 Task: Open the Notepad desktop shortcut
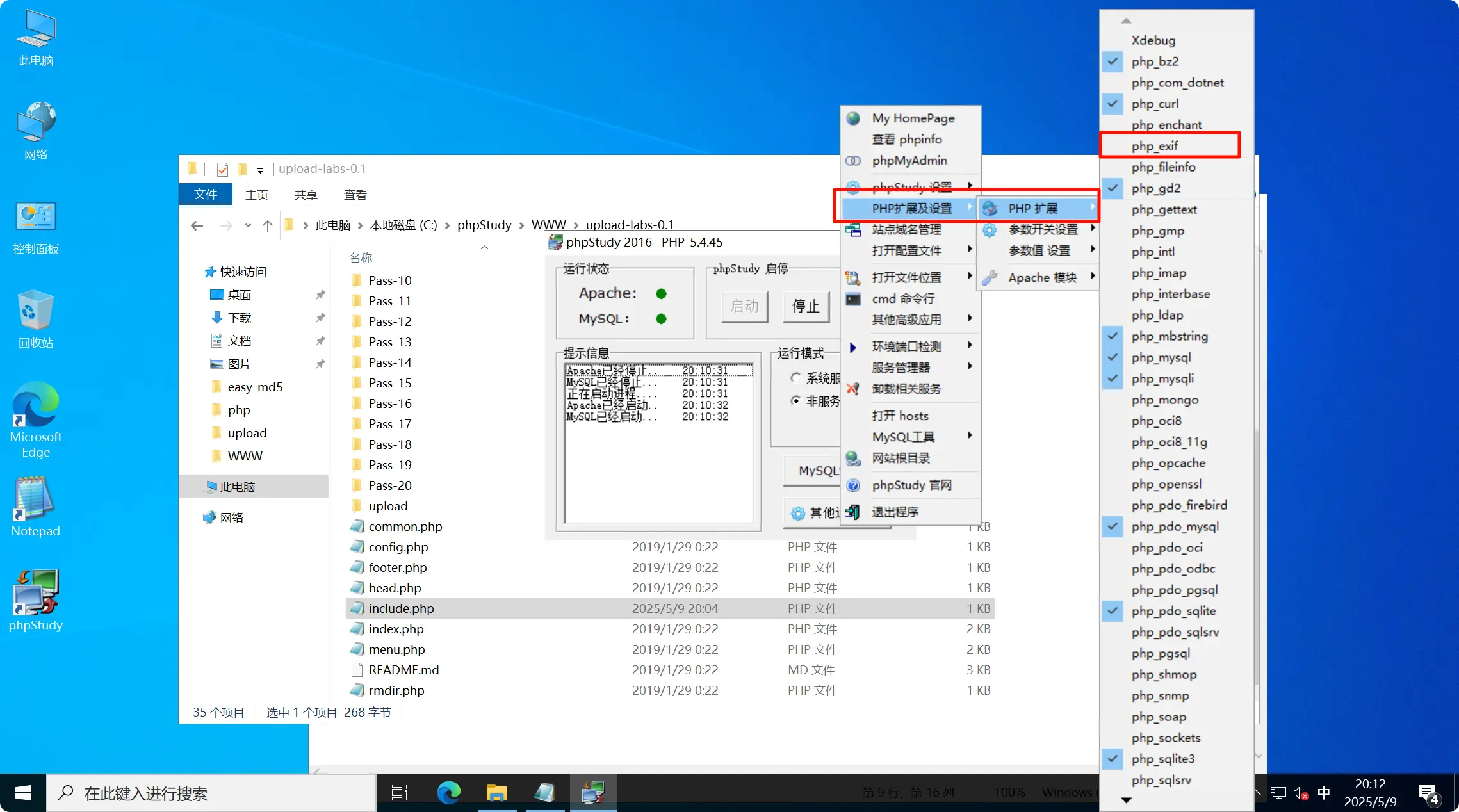point(36,507)
